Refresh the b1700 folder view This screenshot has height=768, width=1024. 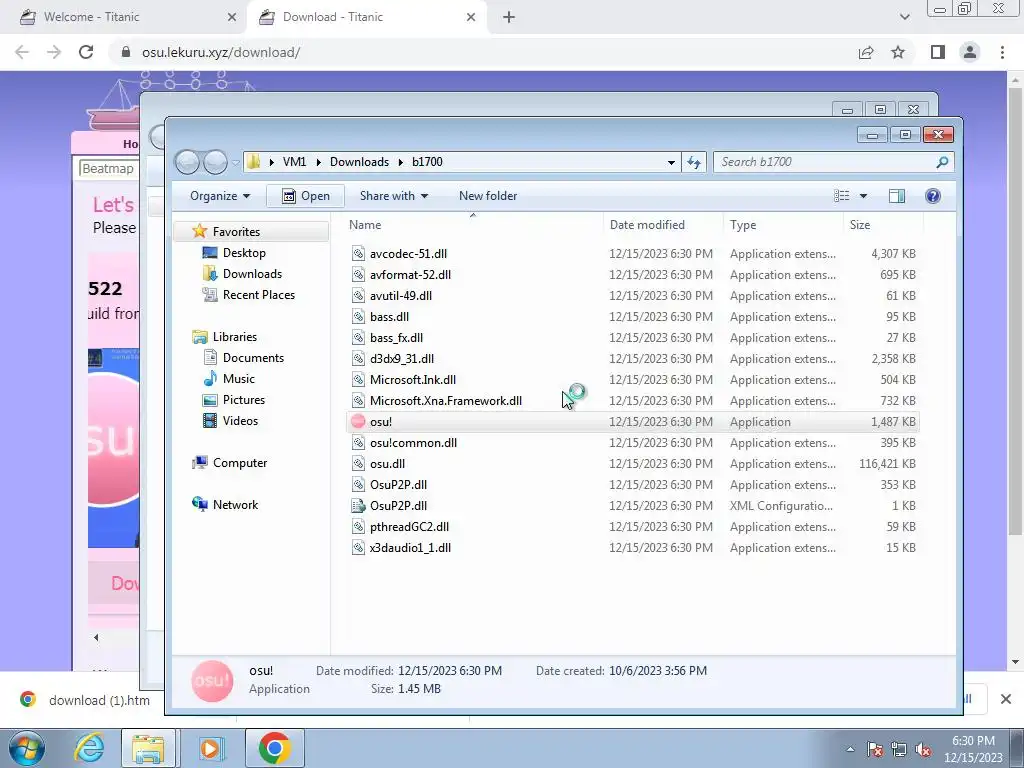[x=694, y=162]
